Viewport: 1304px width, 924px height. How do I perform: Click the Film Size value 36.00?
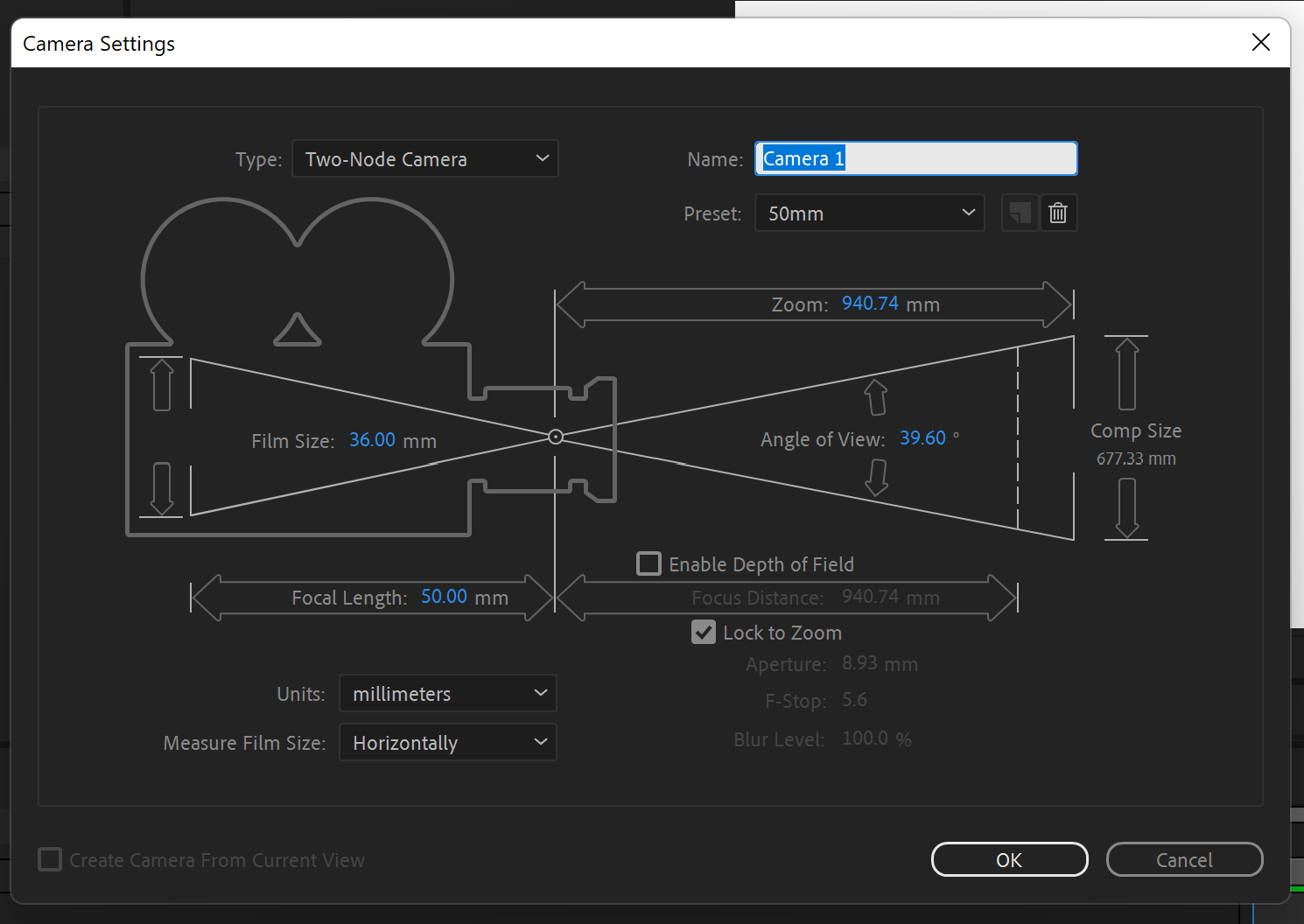(372, 439)
